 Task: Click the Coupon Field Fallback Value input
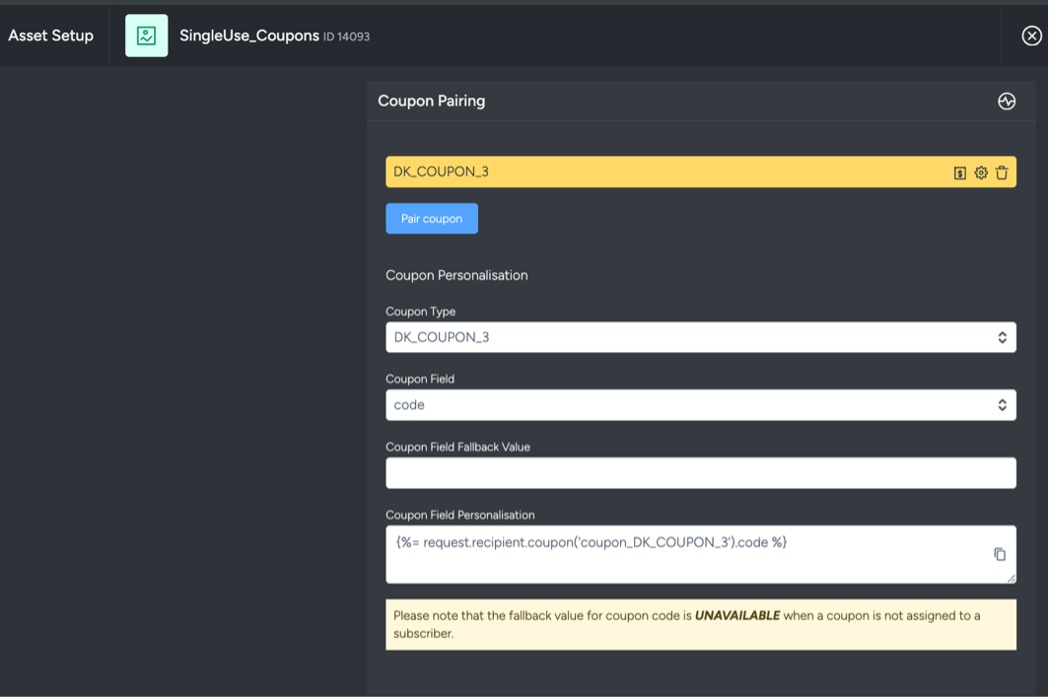[x=700, y=471]
